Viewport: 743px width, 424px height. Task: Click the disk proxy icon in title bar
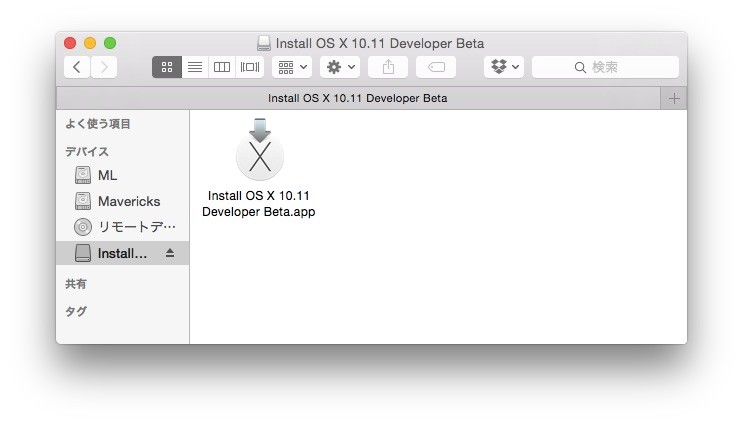coord(264,43)
